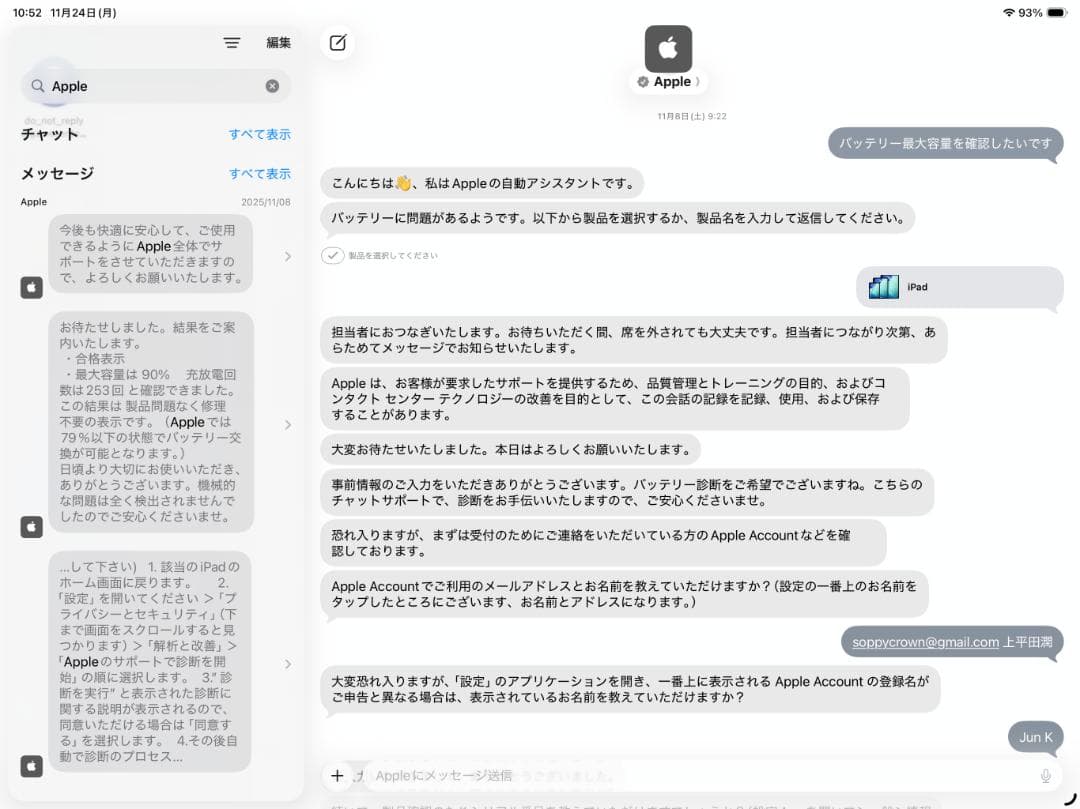Tap the Apple logo beside the sidebar message
The width and height of the screenshot is (1080, 809).
coord(32,287)
